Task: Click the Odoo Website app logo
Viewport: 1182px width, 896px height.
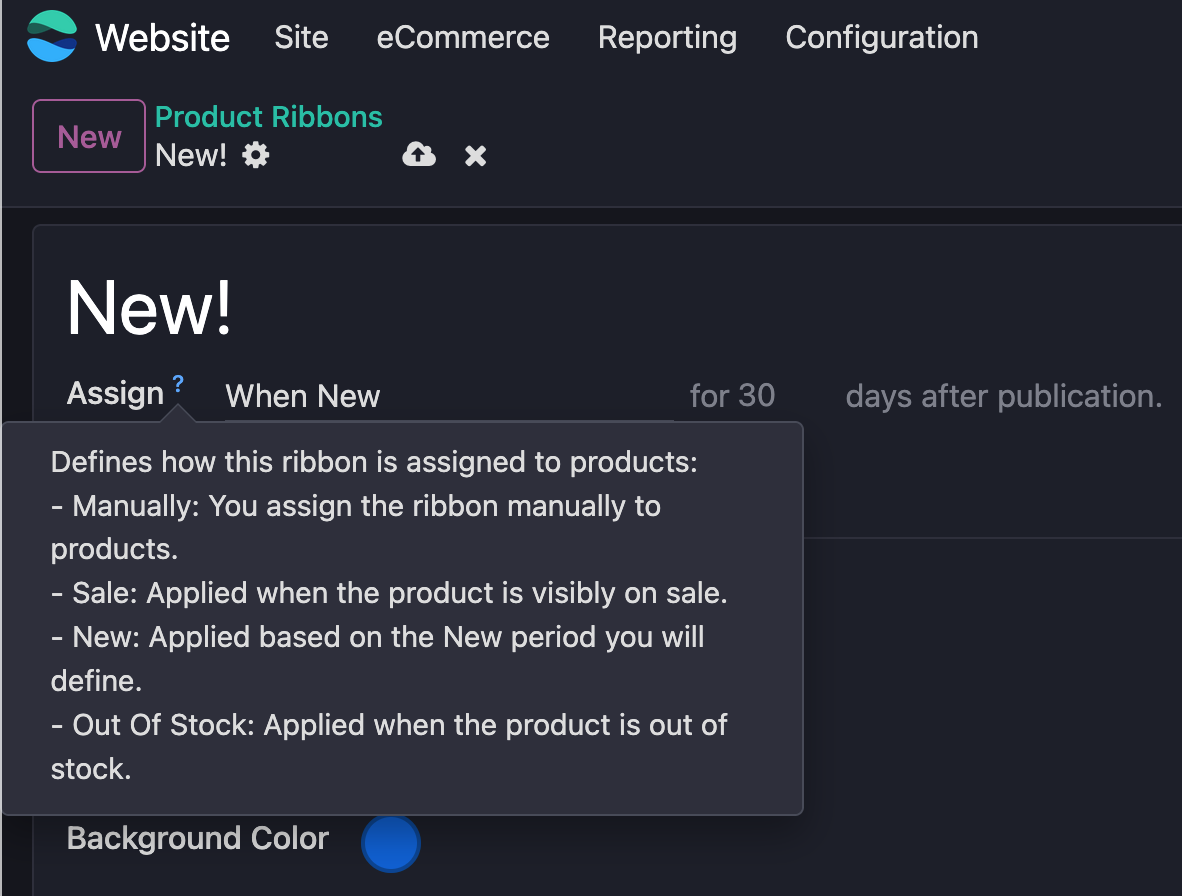Action: [x=51, y=37]
